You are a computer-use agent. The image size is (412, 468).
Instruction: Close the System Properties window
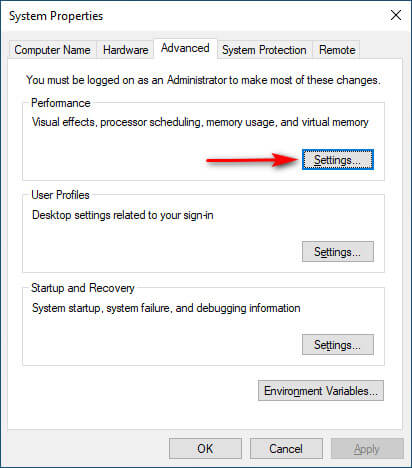(396, 15)
